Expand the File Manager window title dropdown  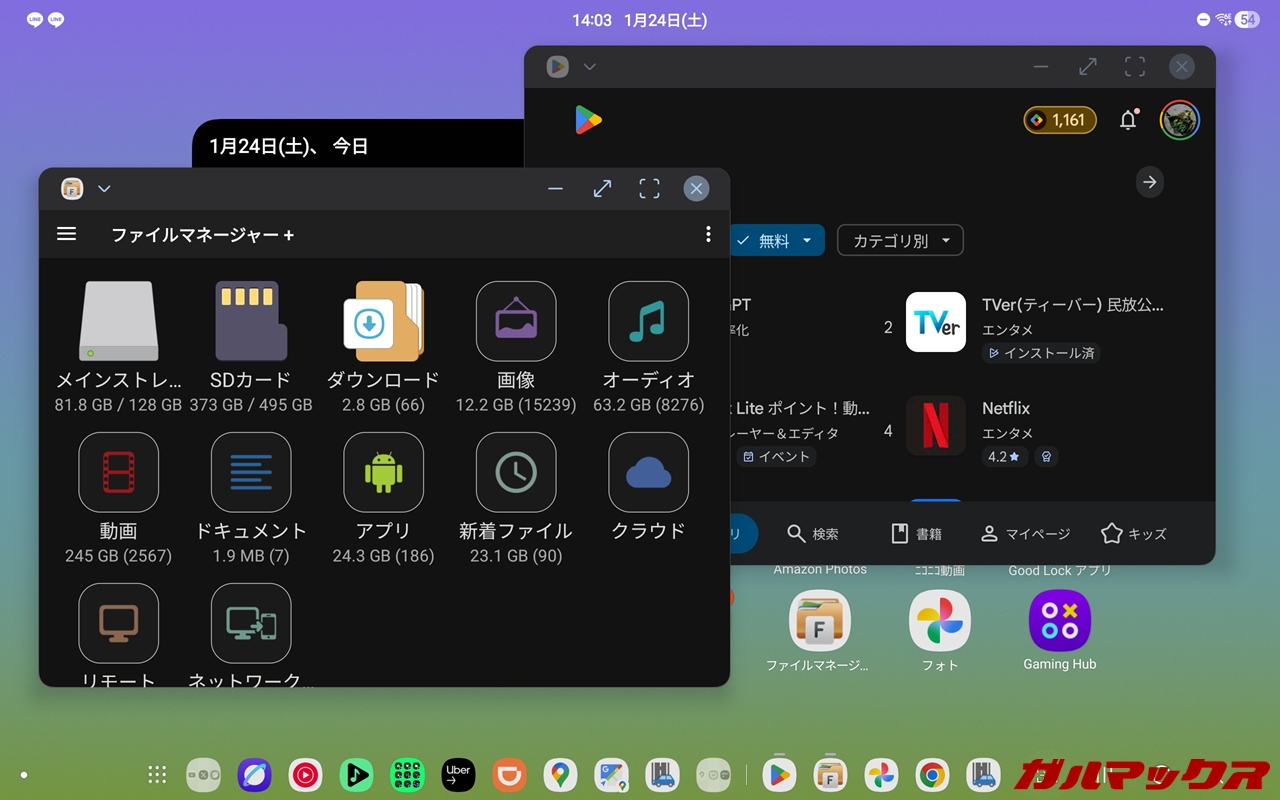104,189
